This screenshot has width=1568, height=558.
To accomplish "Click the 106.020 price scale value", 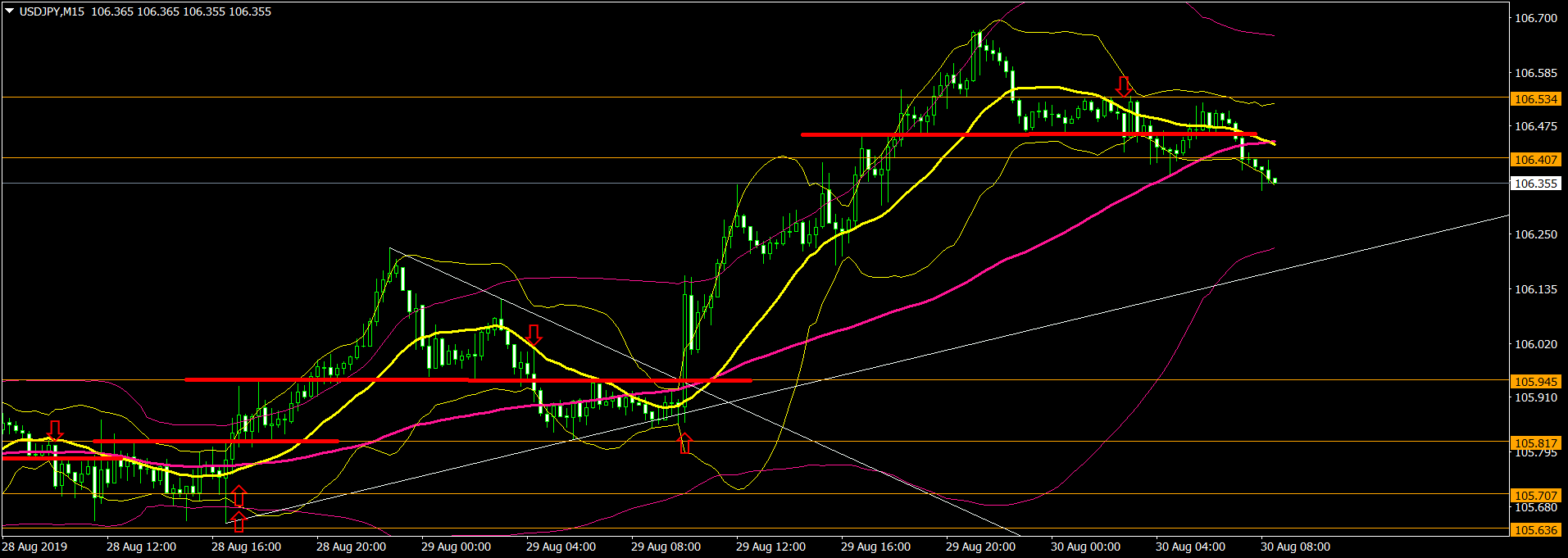I will point(1536,344).
